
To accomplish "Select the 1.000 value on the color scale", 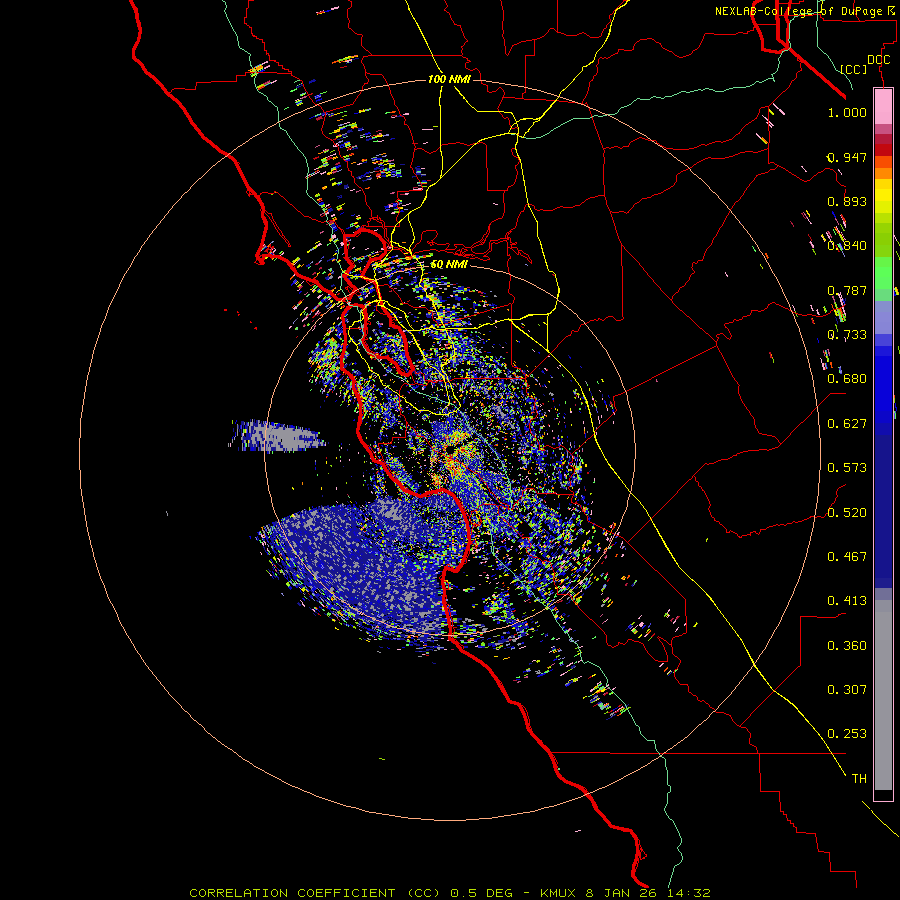I will click(847, 112).
